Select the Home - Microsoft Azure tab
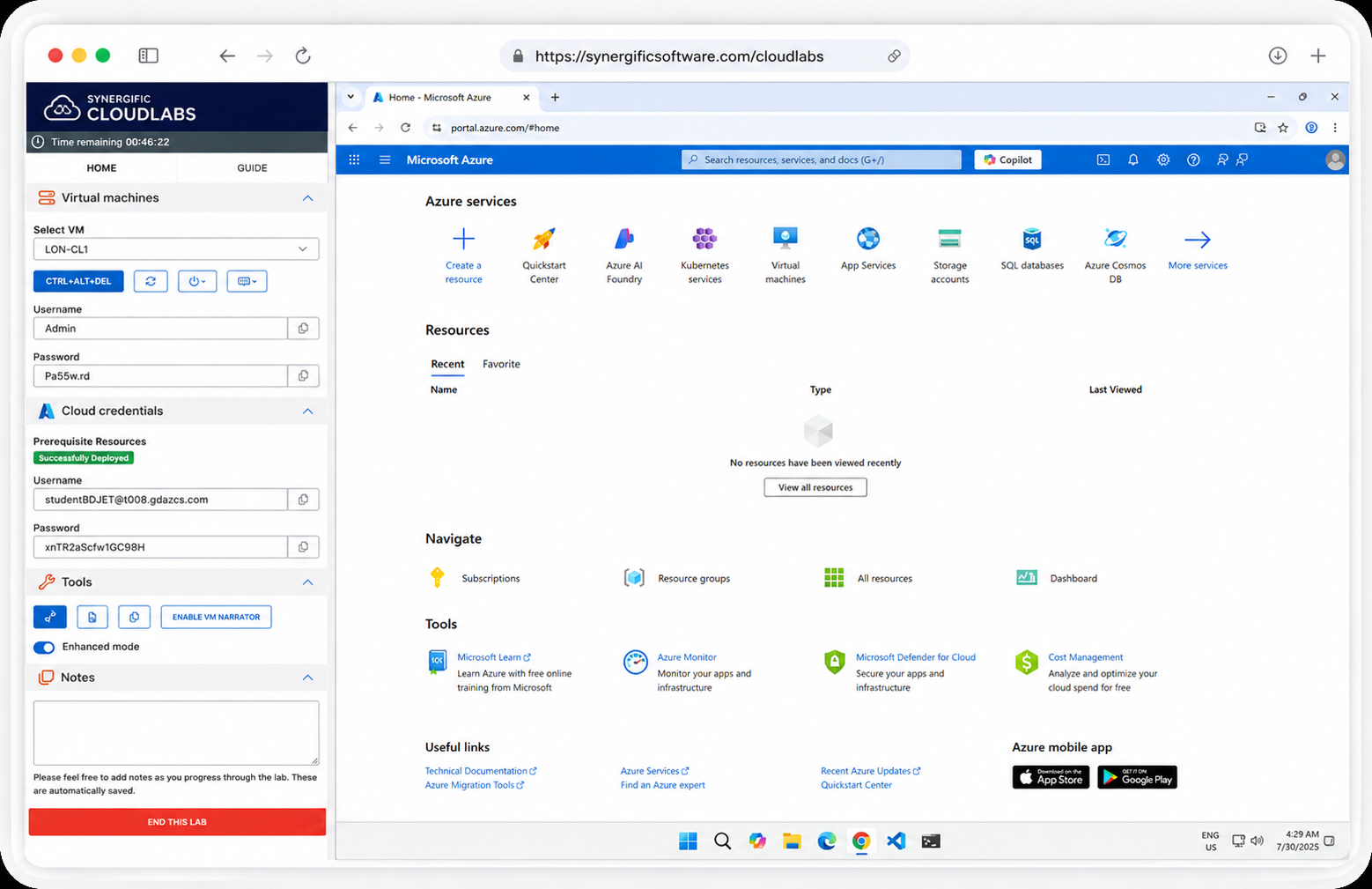The width and height of the screenshot is (1372, 889). click(x=452, y=97)
